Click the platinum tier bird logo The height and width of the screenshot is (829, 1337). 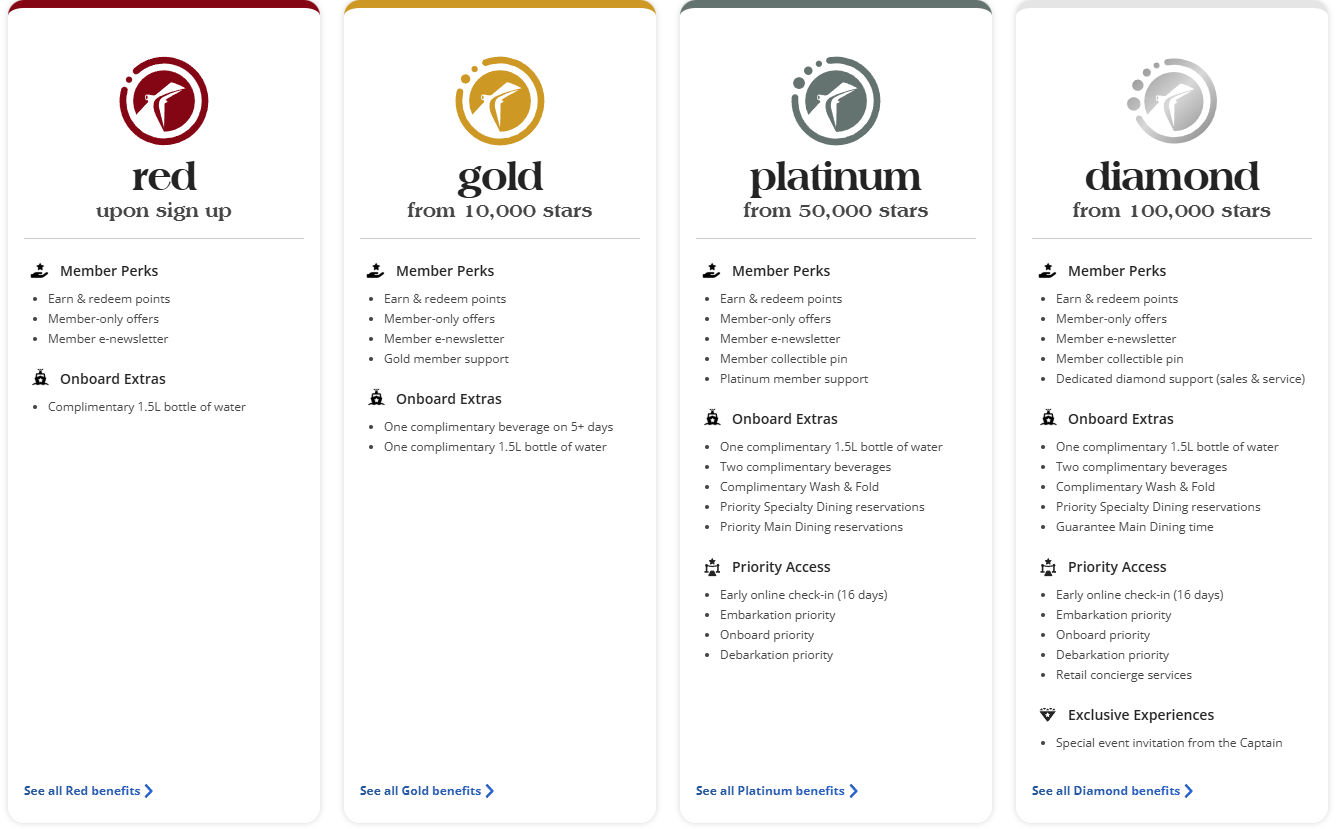(x=835, y=101)
